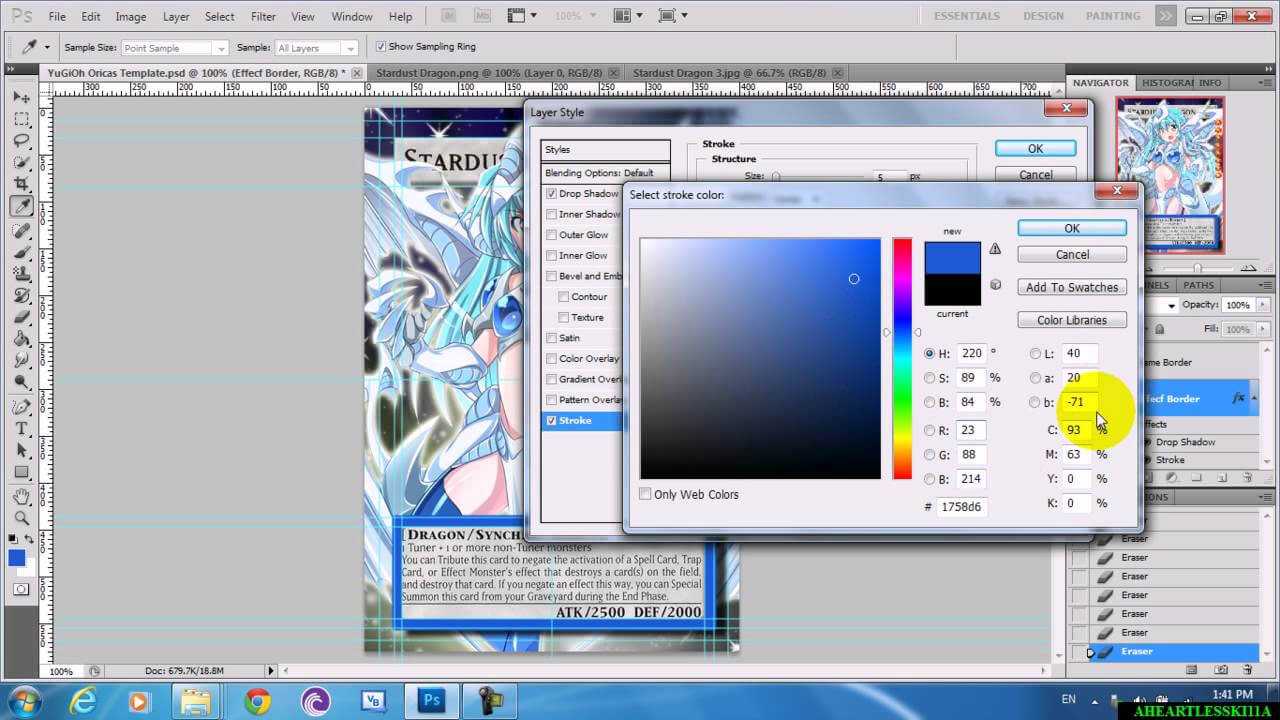Select the Horizontal Type tool
The height and width of the screenshot is (720, 1280).
point(21,429)
